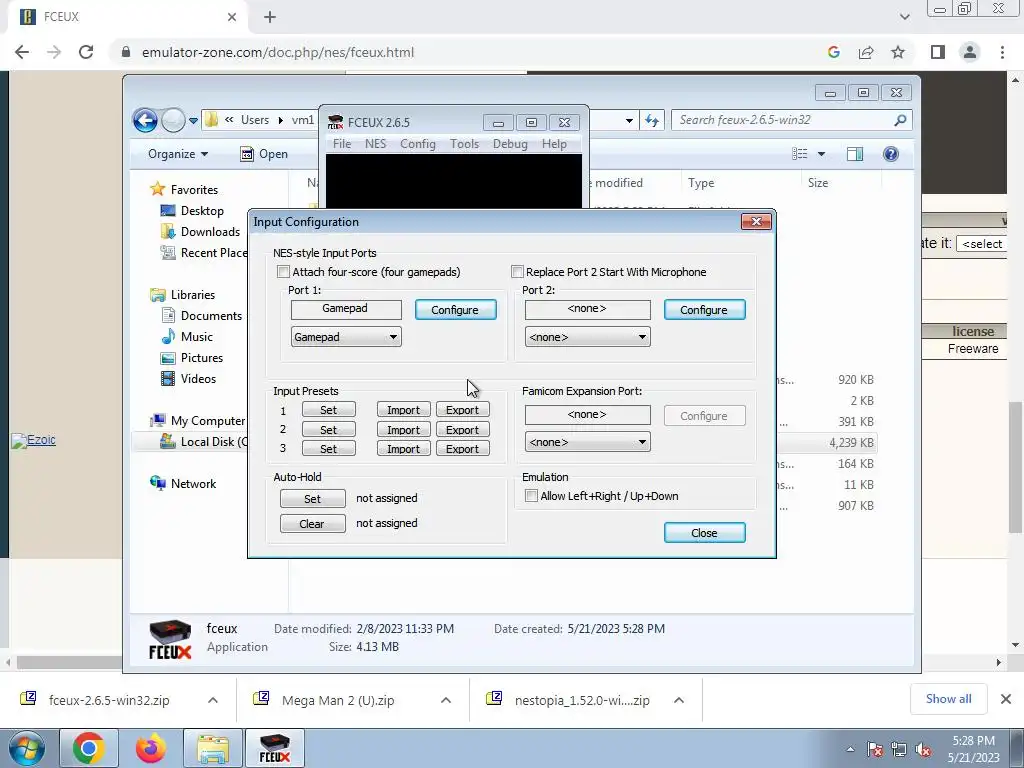
Task: Toggle Chrome side panel icon
Action: (x=938, y=52)
